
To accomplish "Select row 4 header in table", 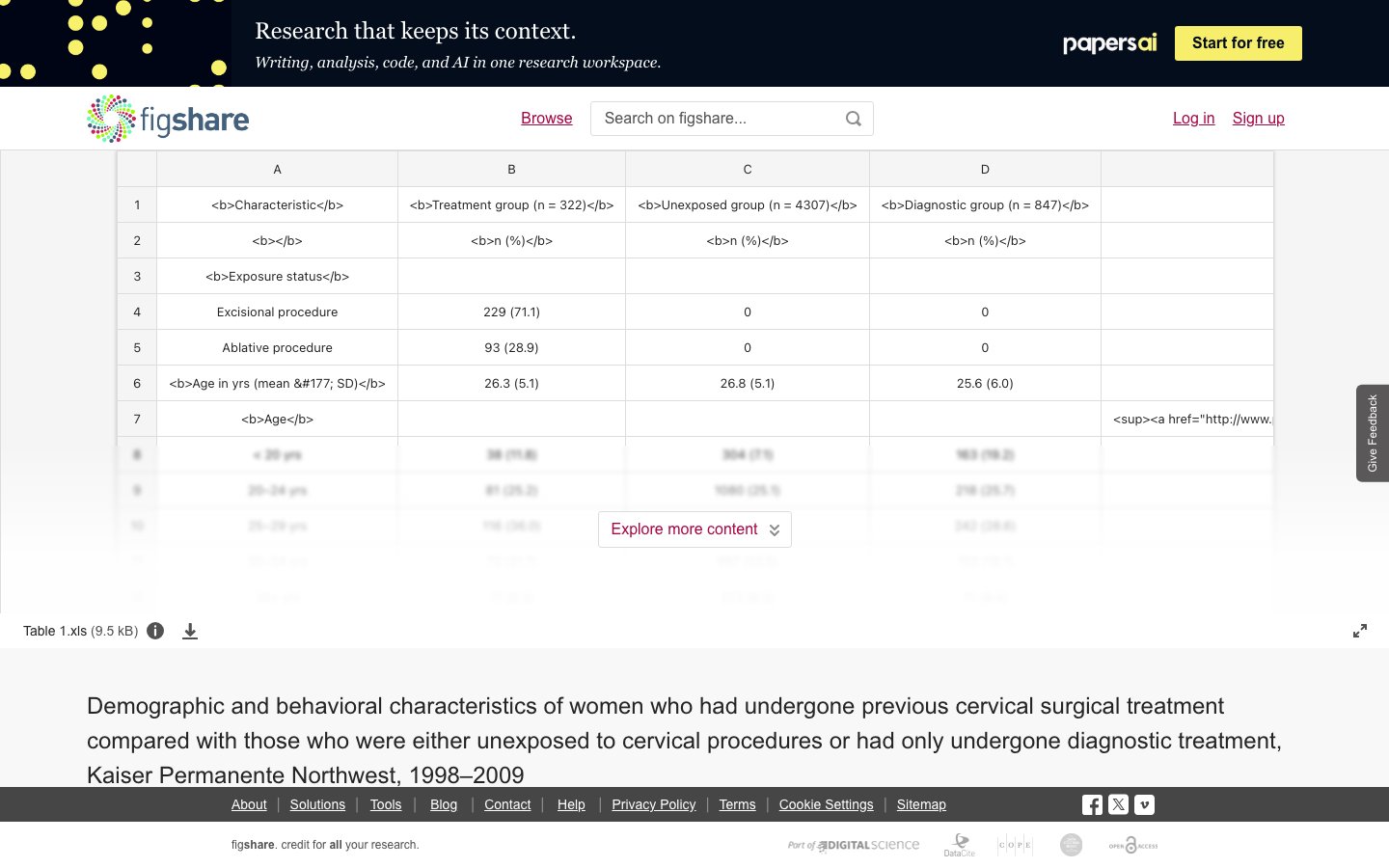I will tap(137, 312).
